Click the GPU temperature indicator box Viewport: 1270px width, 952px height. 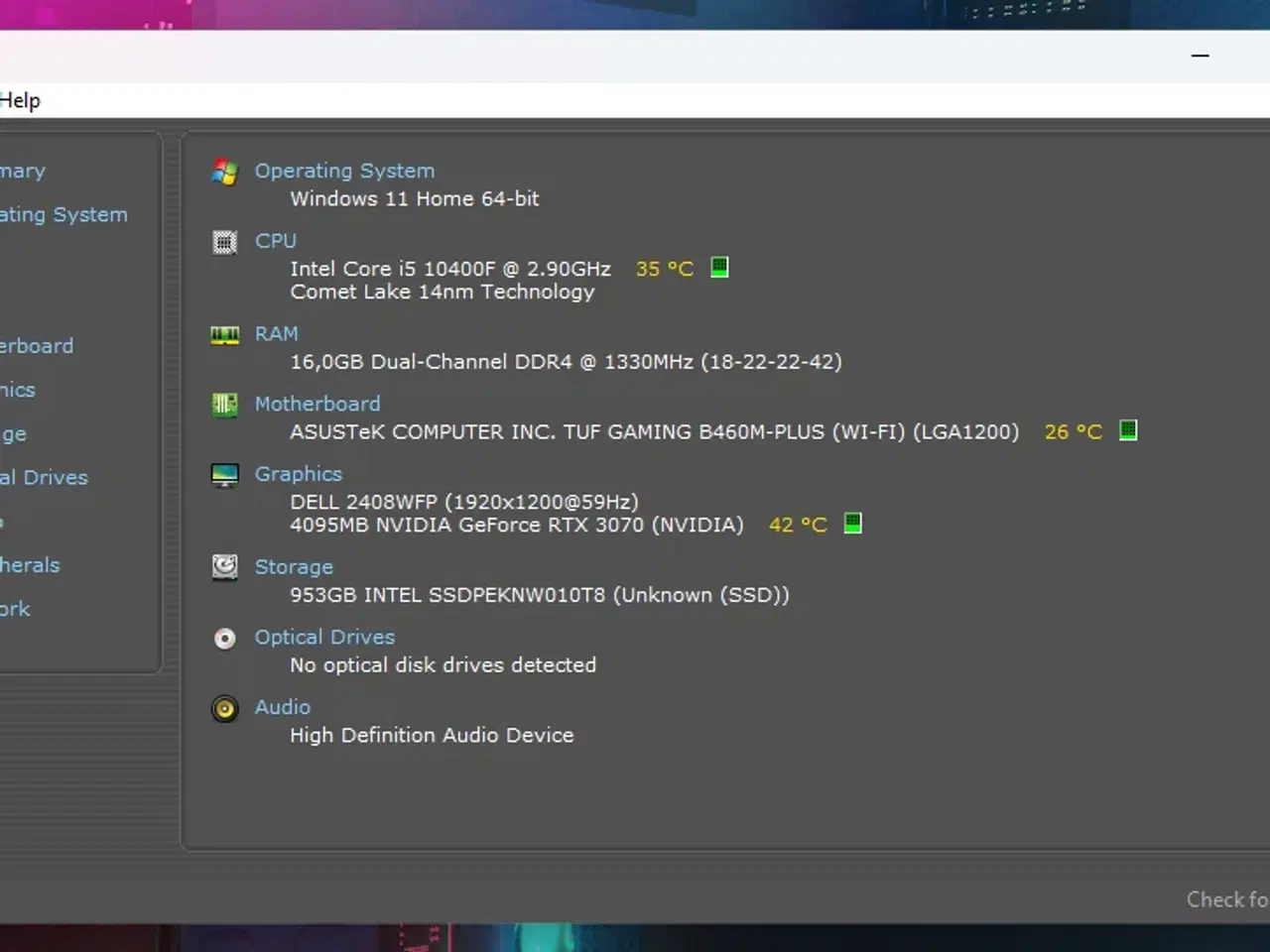tap(851, 523)
